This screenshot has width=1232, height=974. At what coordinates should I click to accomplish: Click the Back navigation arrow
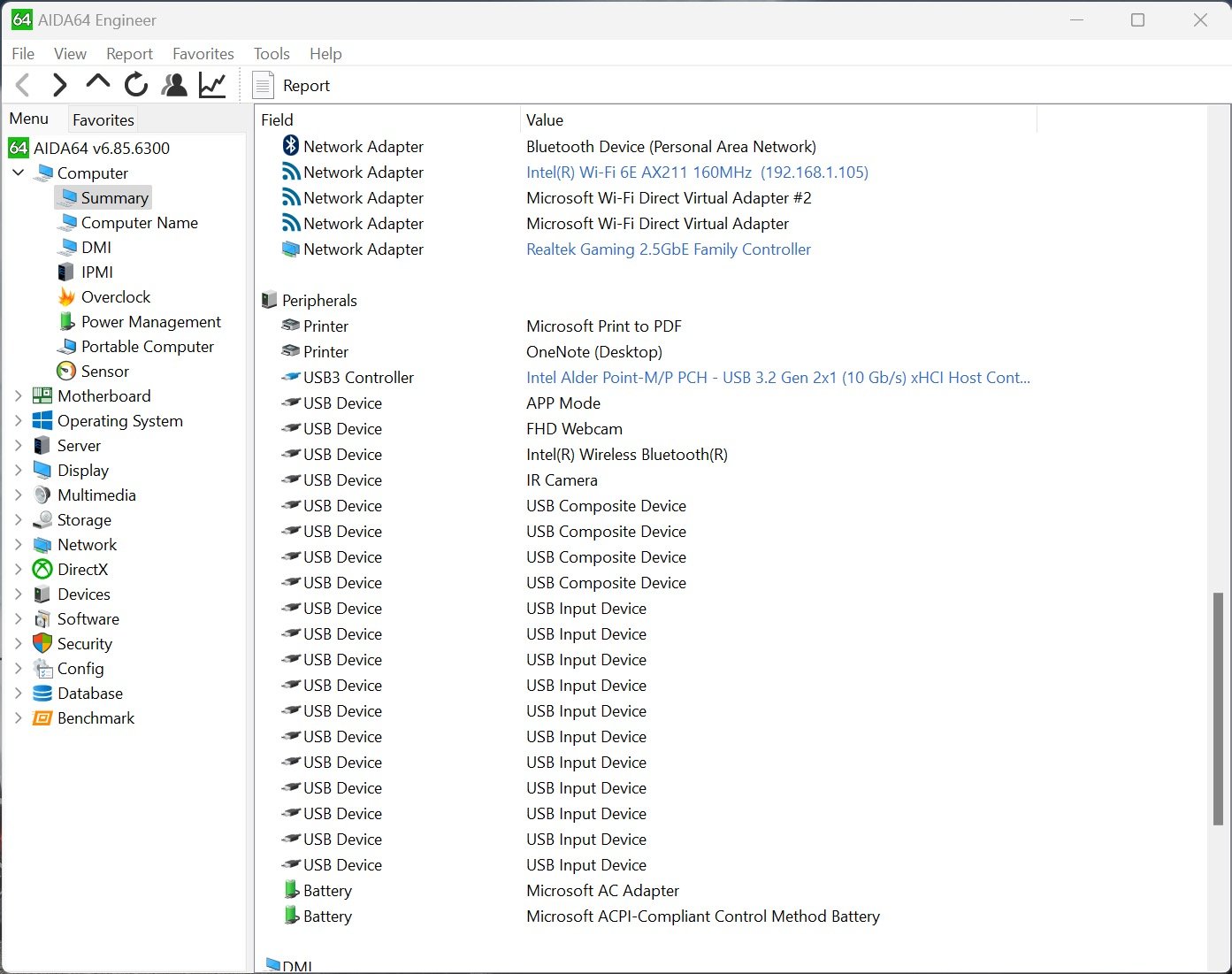[x=23, y=85]
